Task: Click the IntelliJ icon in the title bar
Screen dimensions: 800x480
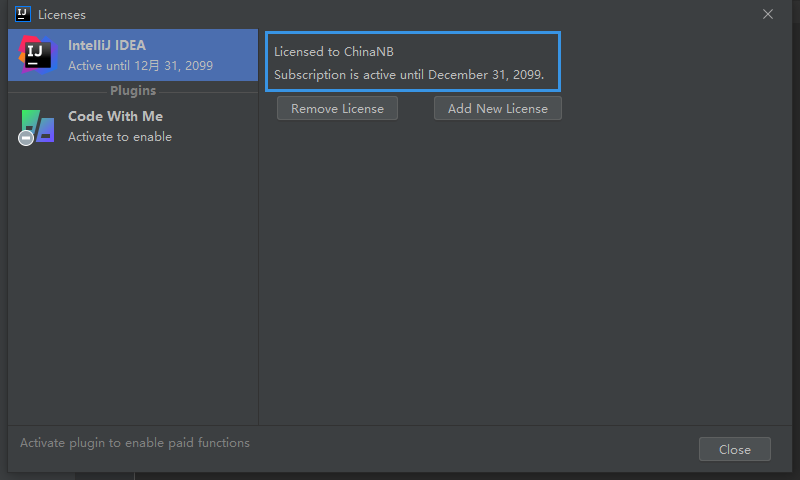Action: (23, 14)
